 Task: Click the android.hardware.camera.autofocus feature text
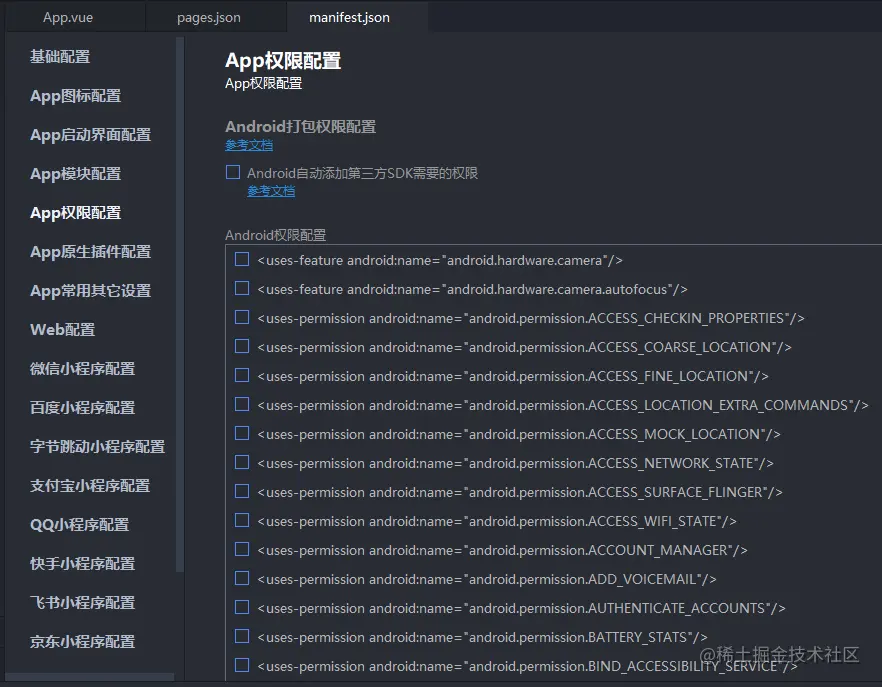coord(472,289)
